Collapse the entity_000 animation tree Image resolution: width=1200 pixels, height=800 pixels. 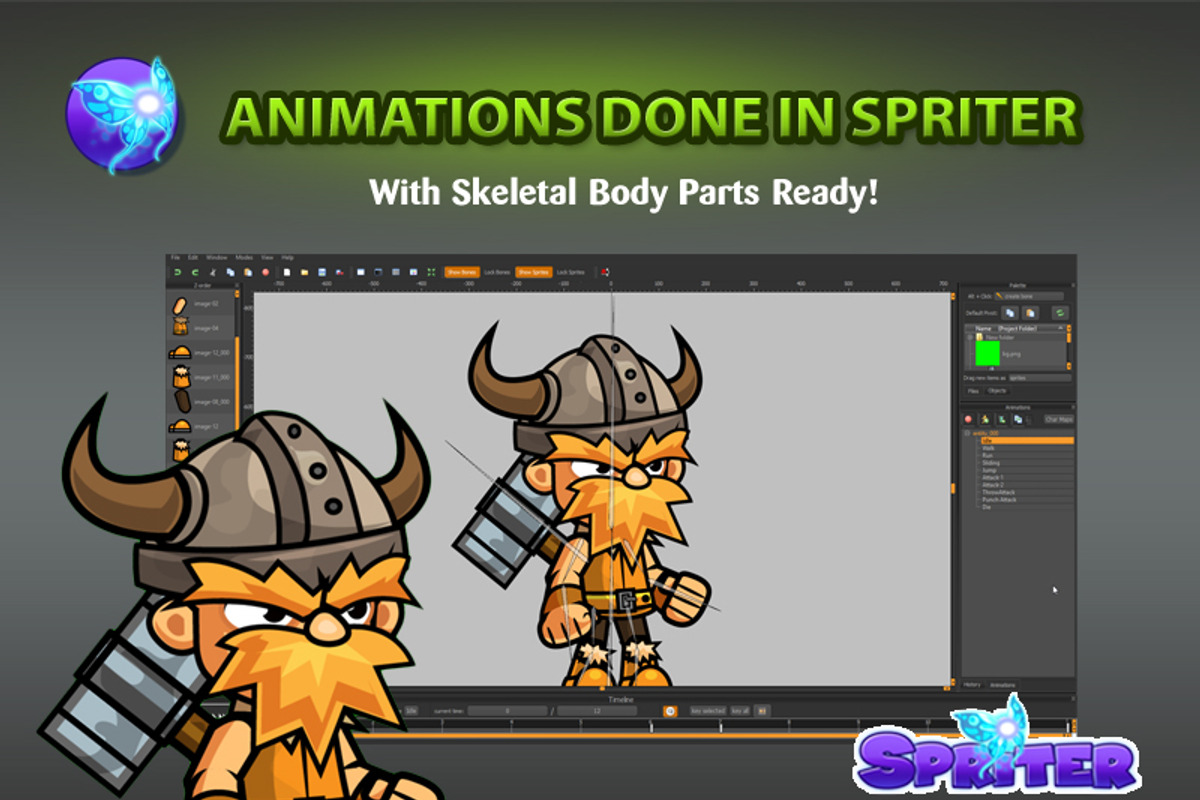click(966, 432)
